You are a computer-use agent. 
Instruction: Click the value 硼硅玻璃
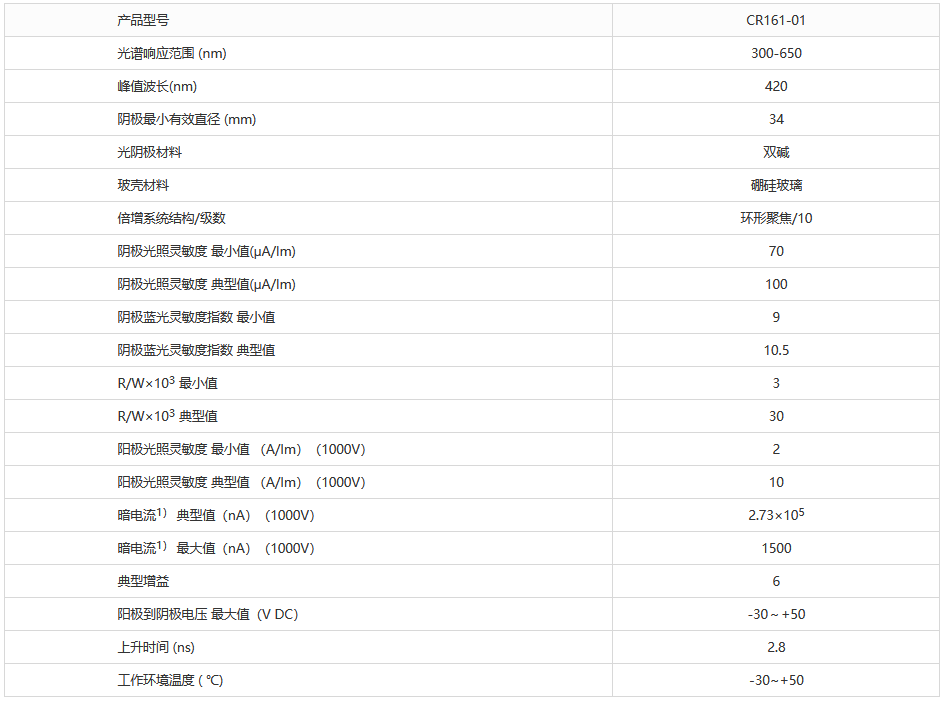[x=776, y=185]
